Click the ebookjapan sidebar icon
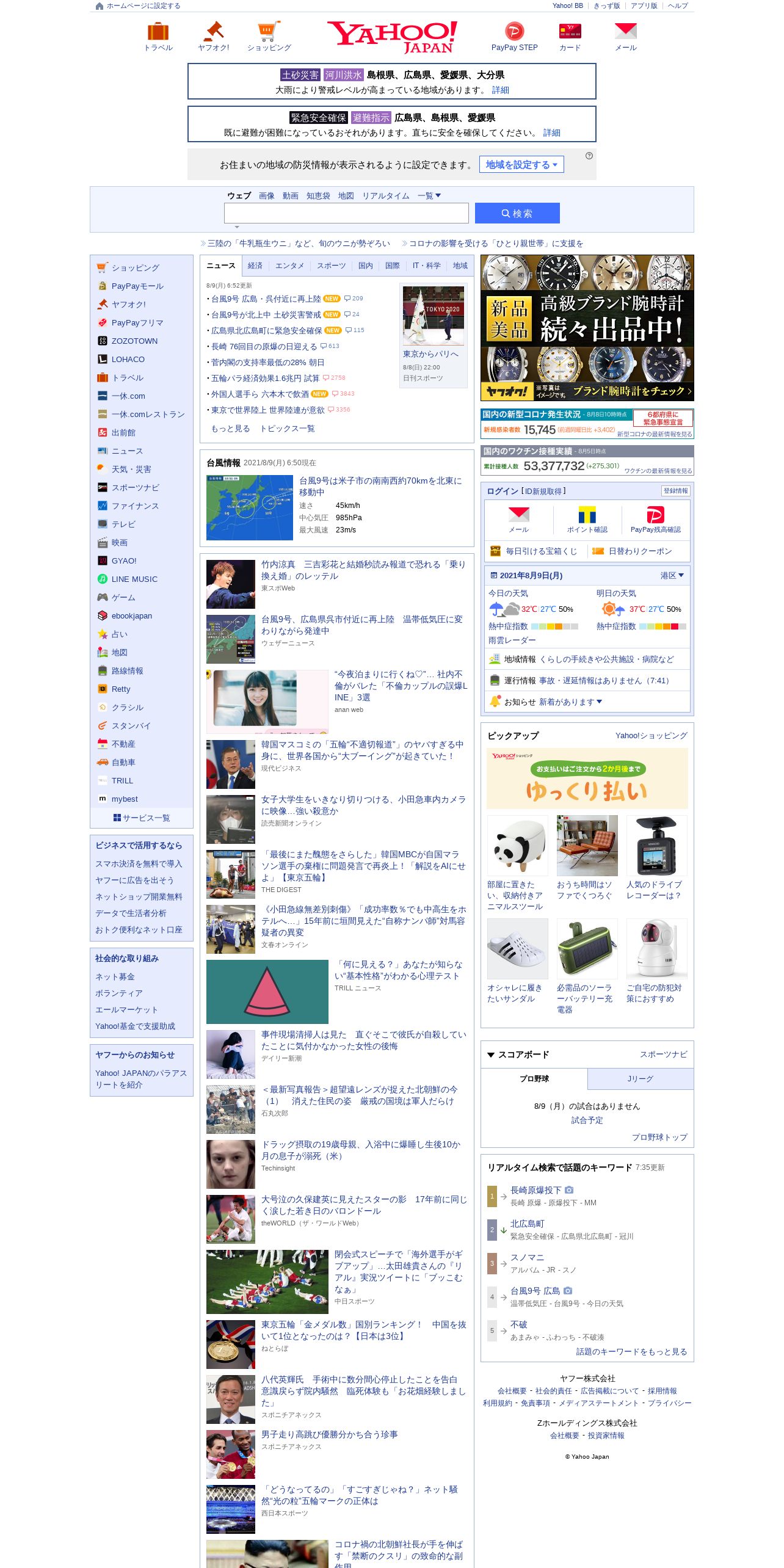Image resolution: width=784 pixels, height=1568 pixels. tap(103, 615)
